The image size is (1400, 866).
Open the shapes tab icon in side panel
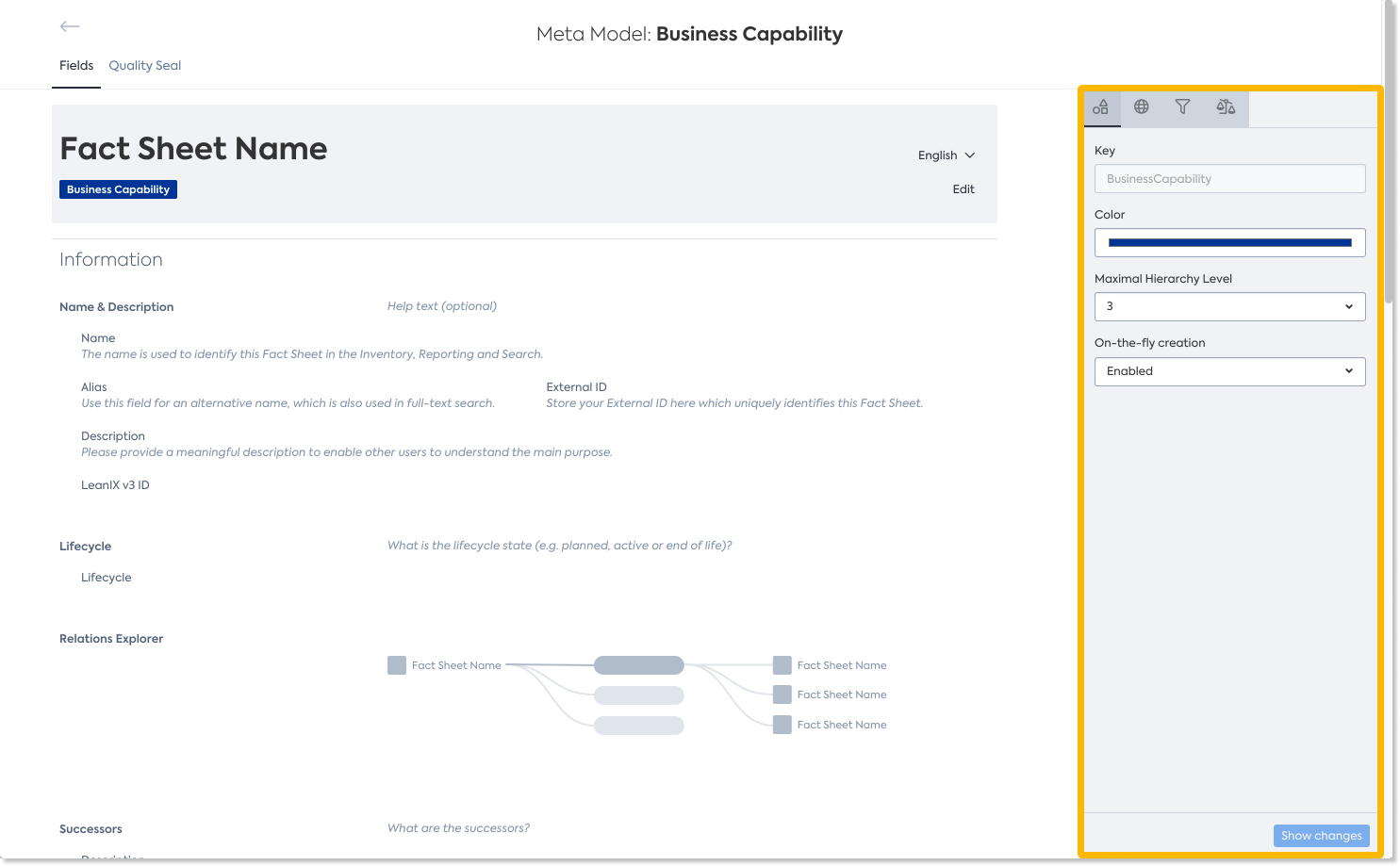(x=1101, y=107)
